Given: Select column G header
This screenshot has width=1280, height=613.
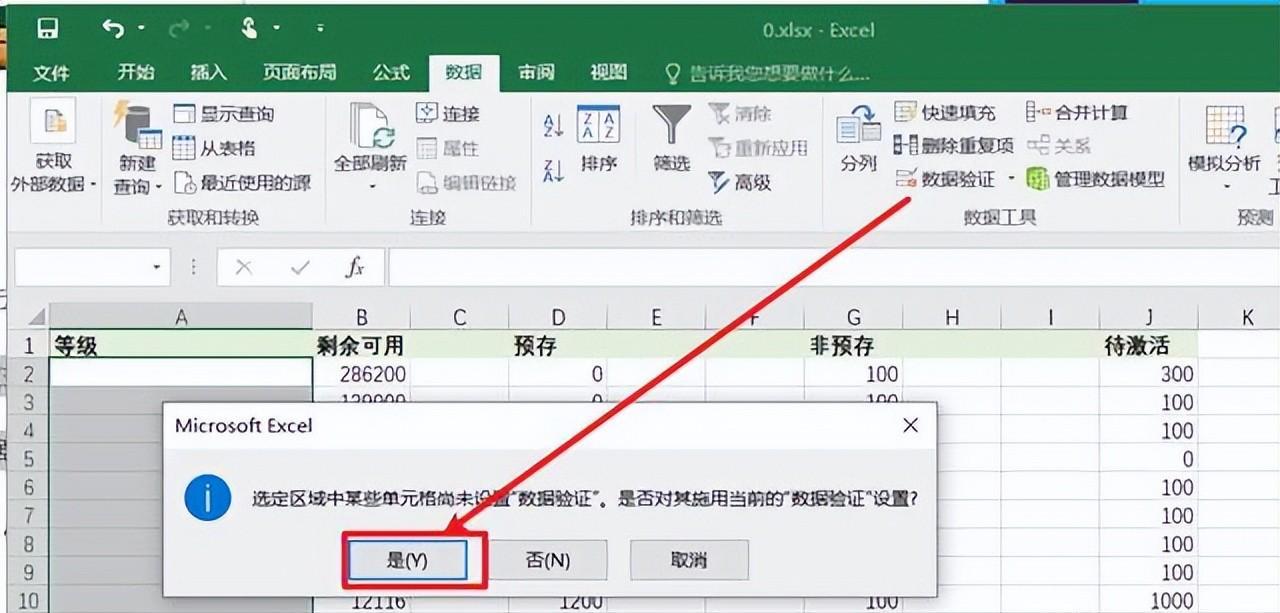Looking at the screenshot, I should click(853, 317).
